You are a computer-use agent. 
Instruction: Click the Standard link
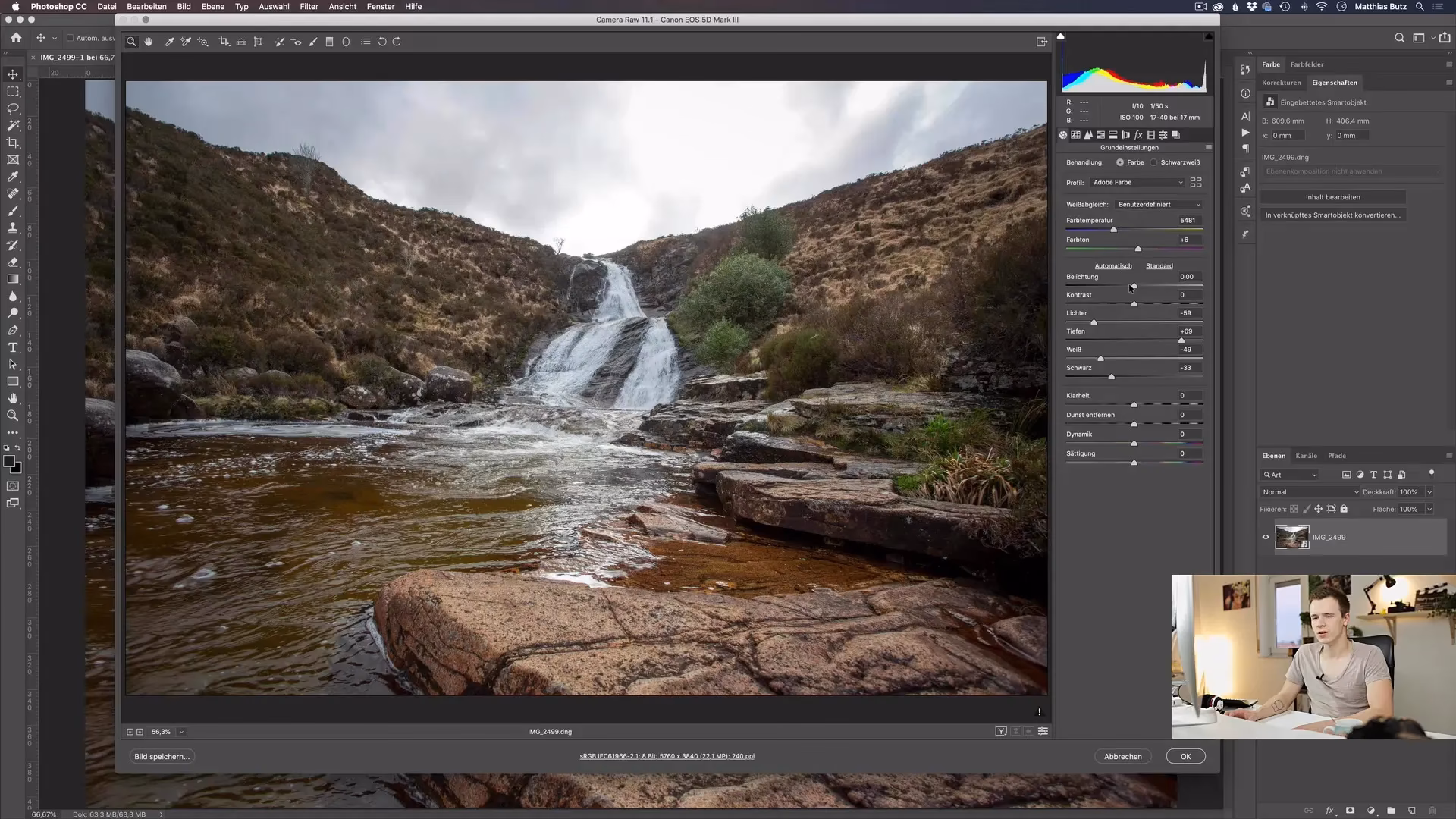(x=1159, y=266)
